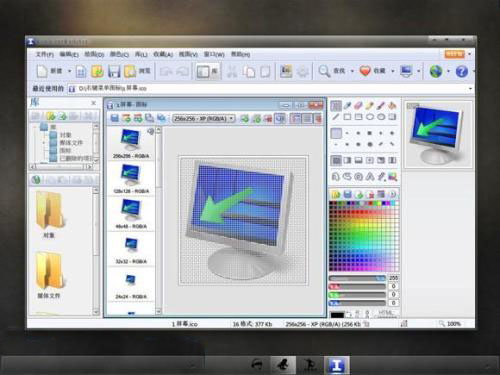Click the magnifier search icon in toolbar

pyautogui.click(x=324, y=71)
